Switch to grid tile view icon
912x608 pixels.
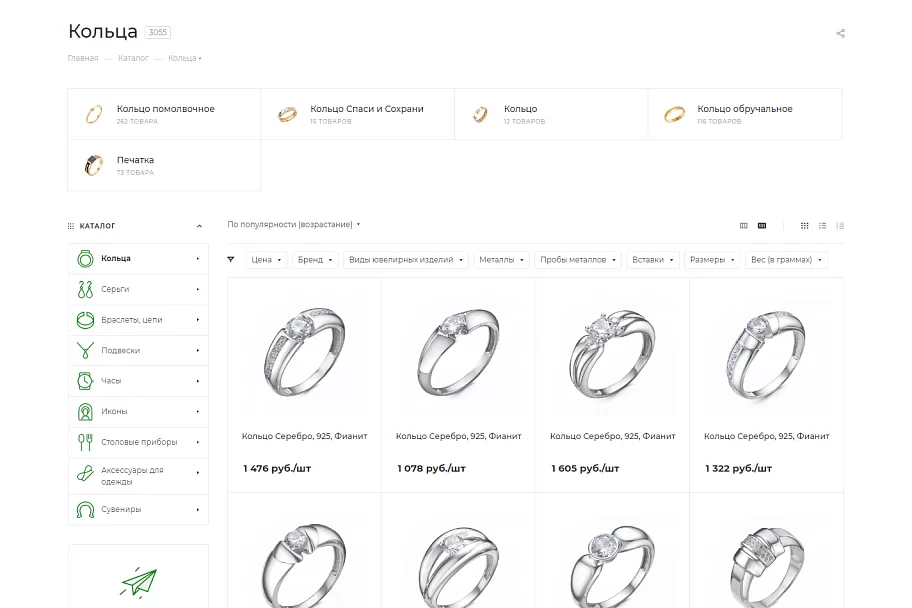coord(804,226)
